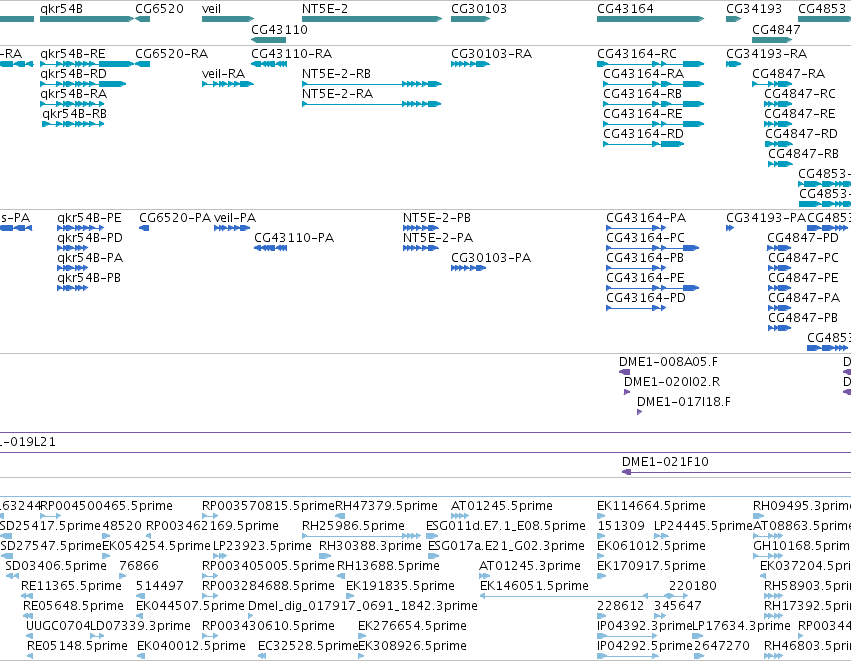
Task: Click the CG34193 gene label
Action: click(x=754, y=9)
